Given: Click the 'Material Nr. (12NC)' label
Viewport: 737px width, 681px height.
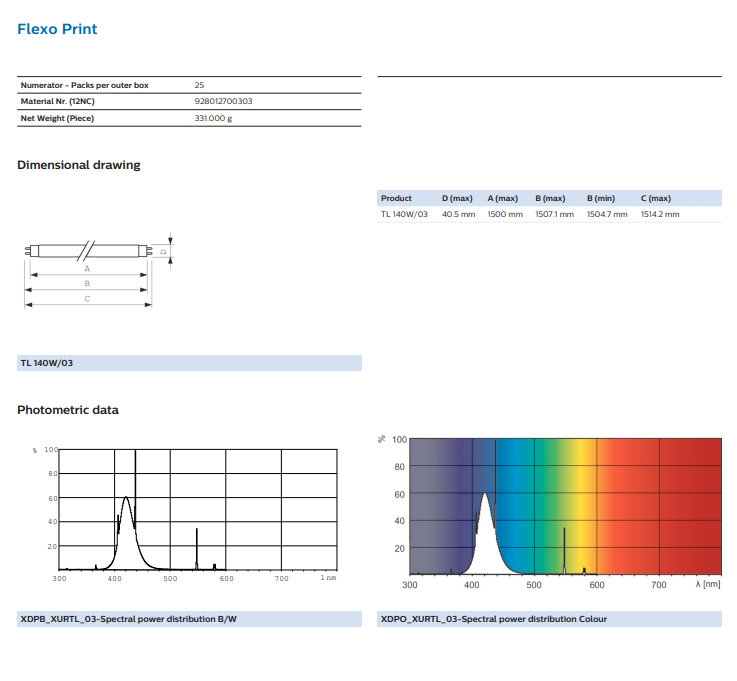Looking at the screenshot, I should tap(57, 102).
